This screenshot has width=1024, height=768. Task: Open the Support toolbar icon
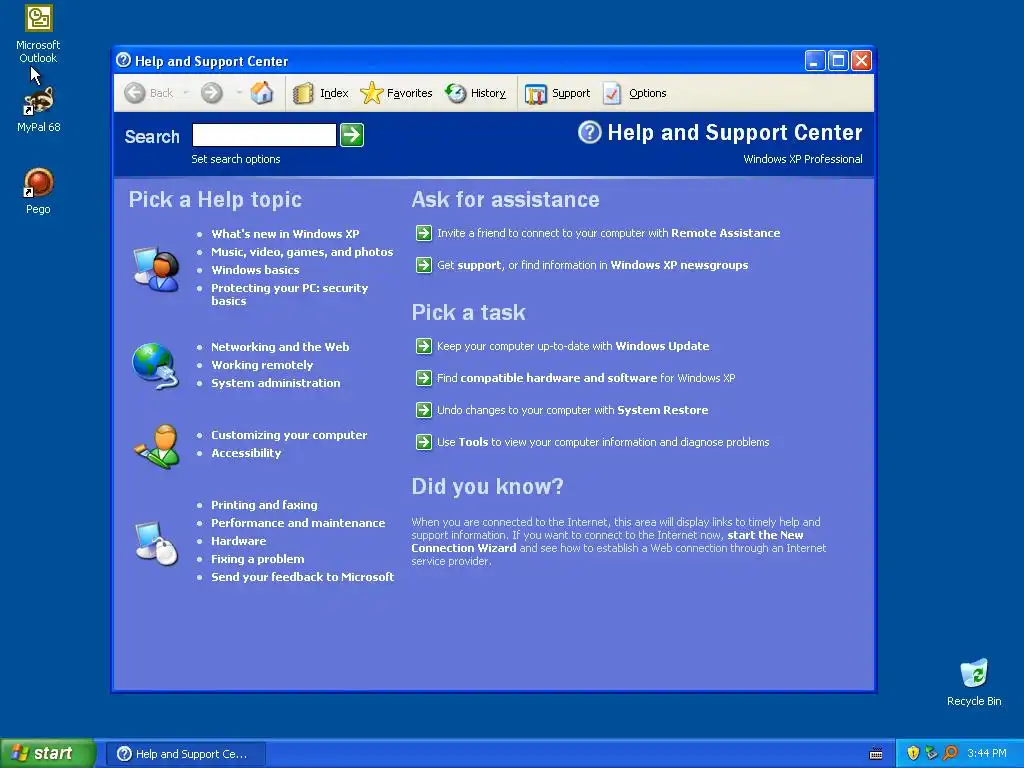point(536,94)
